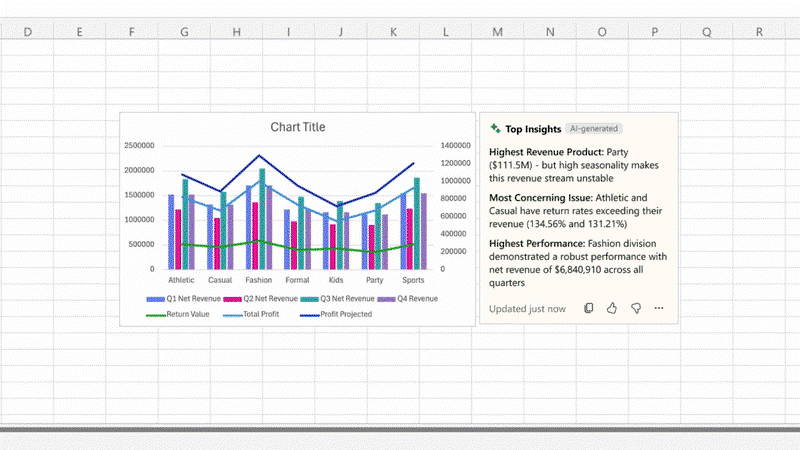Click the AI-generated badge
Viewport: 800px width, 450px height.
593,129
